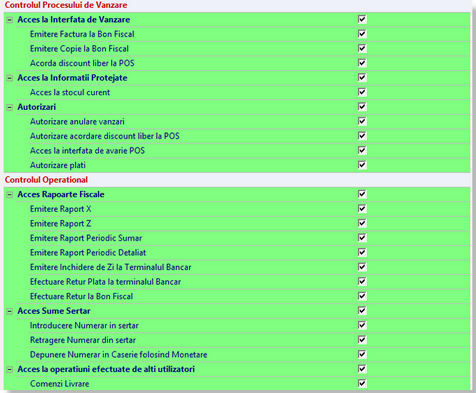
Task: Collapse the Acces Sume Sertar group
Action: pyautogui.click(x=10, y=311)
